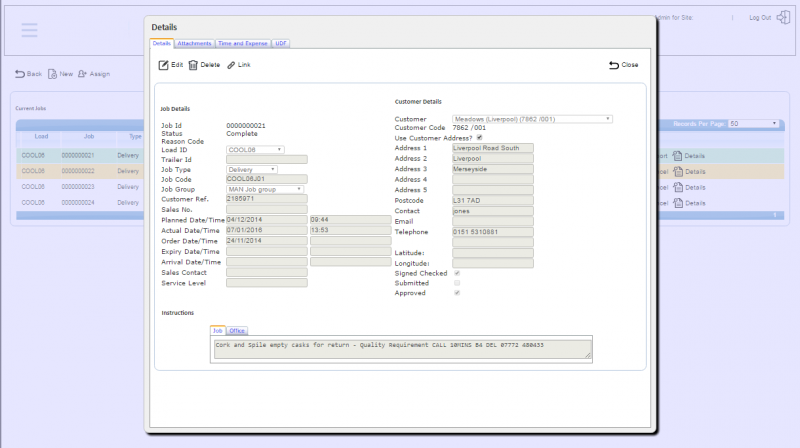Open the hamburger menu icon
The width and height of the screenshot is (800, 448).
click(x=29, y=30)
